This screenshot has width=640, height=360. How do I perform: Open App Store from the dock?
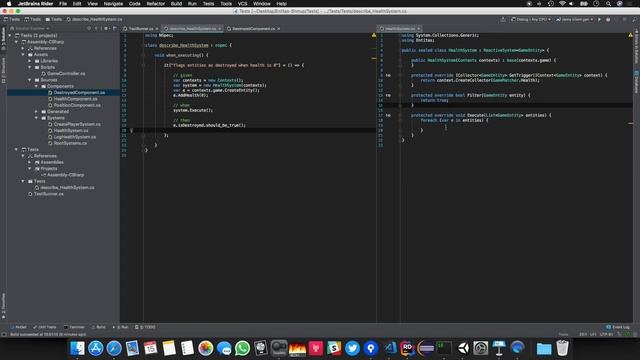96,348
